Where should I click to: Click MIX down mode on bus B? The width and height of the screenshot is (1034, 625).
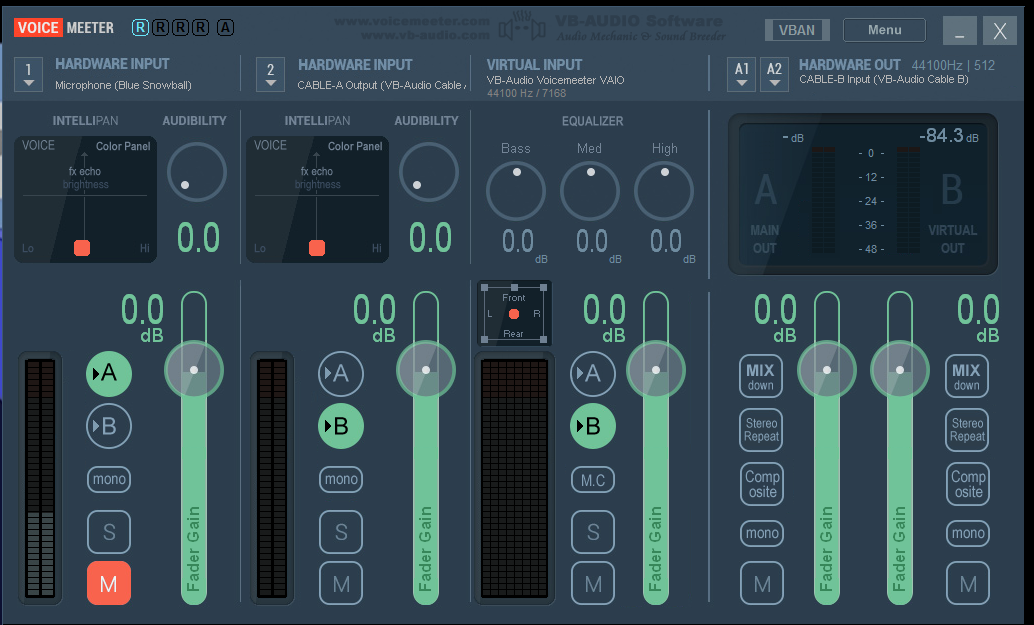967,376
